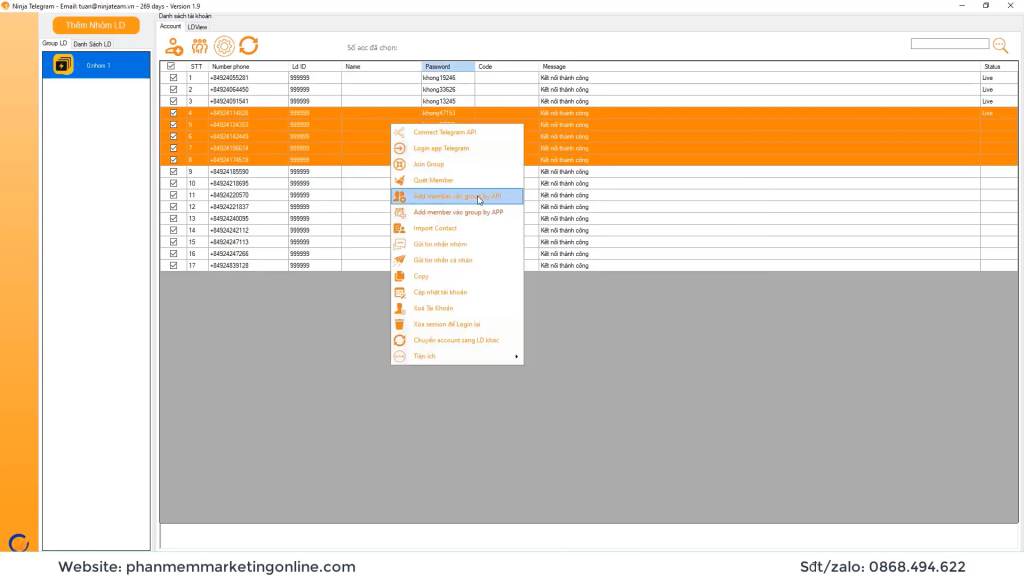Click the Join Group icon
Image resolution: width=1024 pixels, height=576 pixels.
400,165
